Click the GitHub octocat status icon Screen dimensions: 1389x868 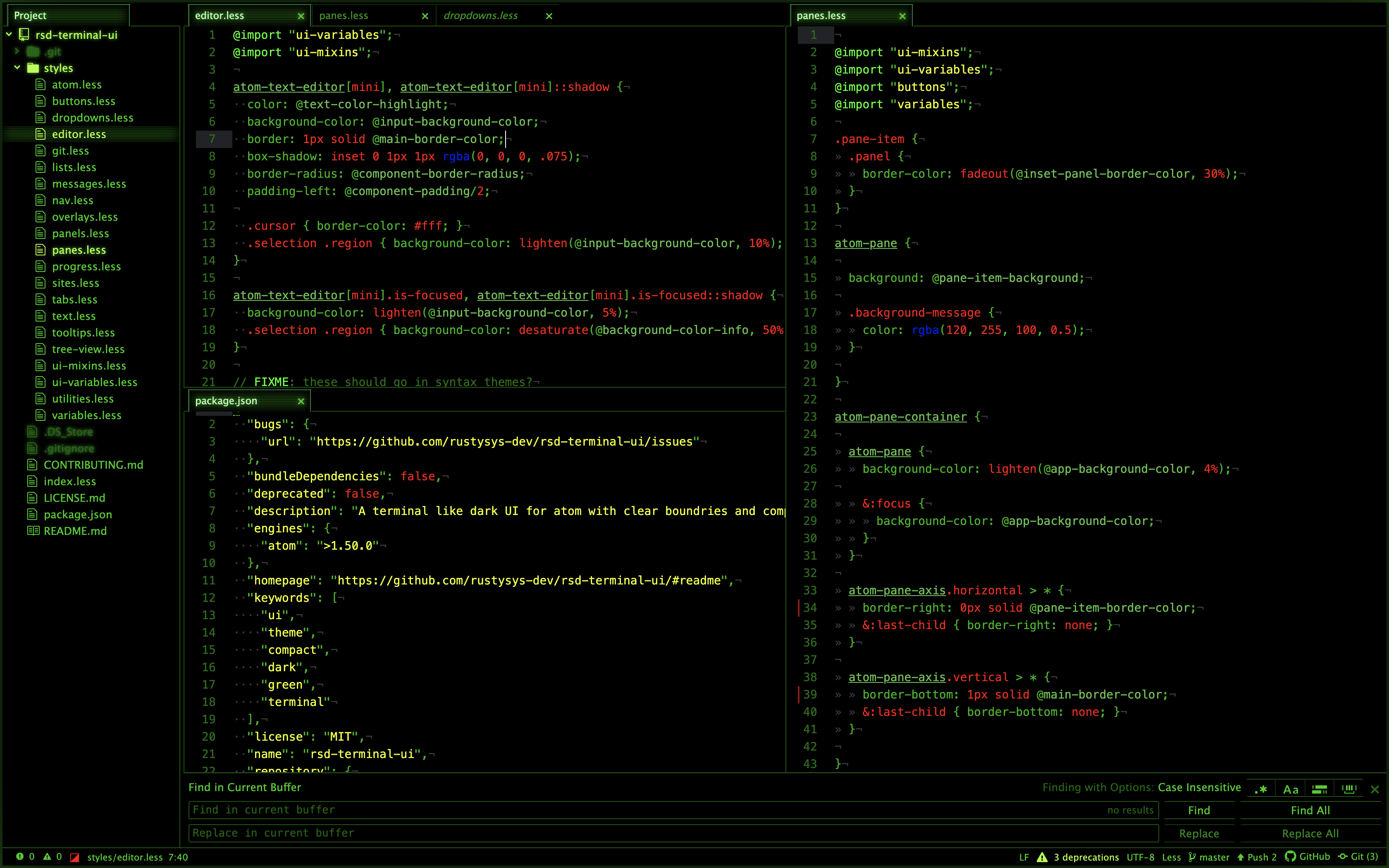coord(1290,856)
